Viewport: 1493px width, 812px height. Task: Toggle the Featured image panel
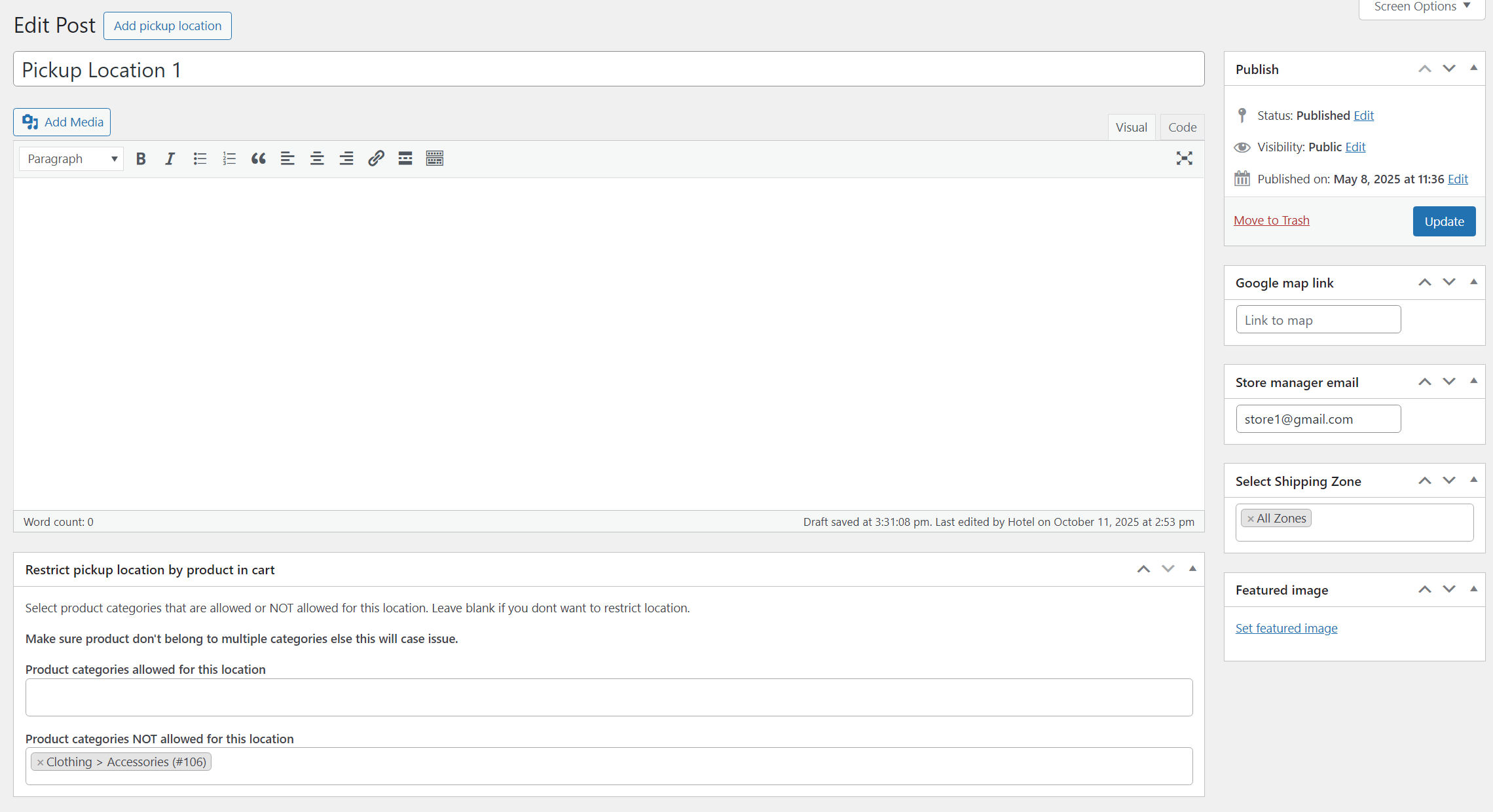click(x=1473, y=589)
